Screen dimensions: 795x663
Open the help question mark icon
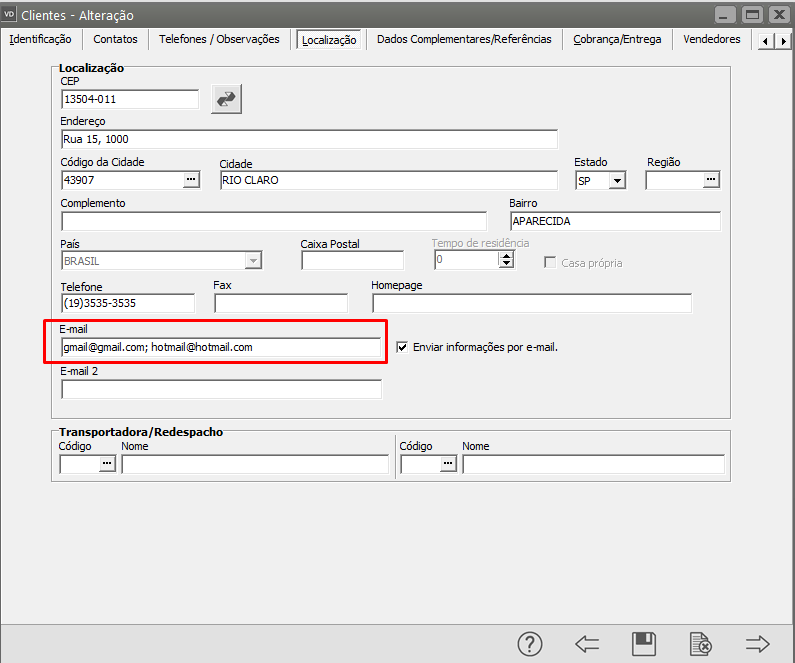point(529,644)
